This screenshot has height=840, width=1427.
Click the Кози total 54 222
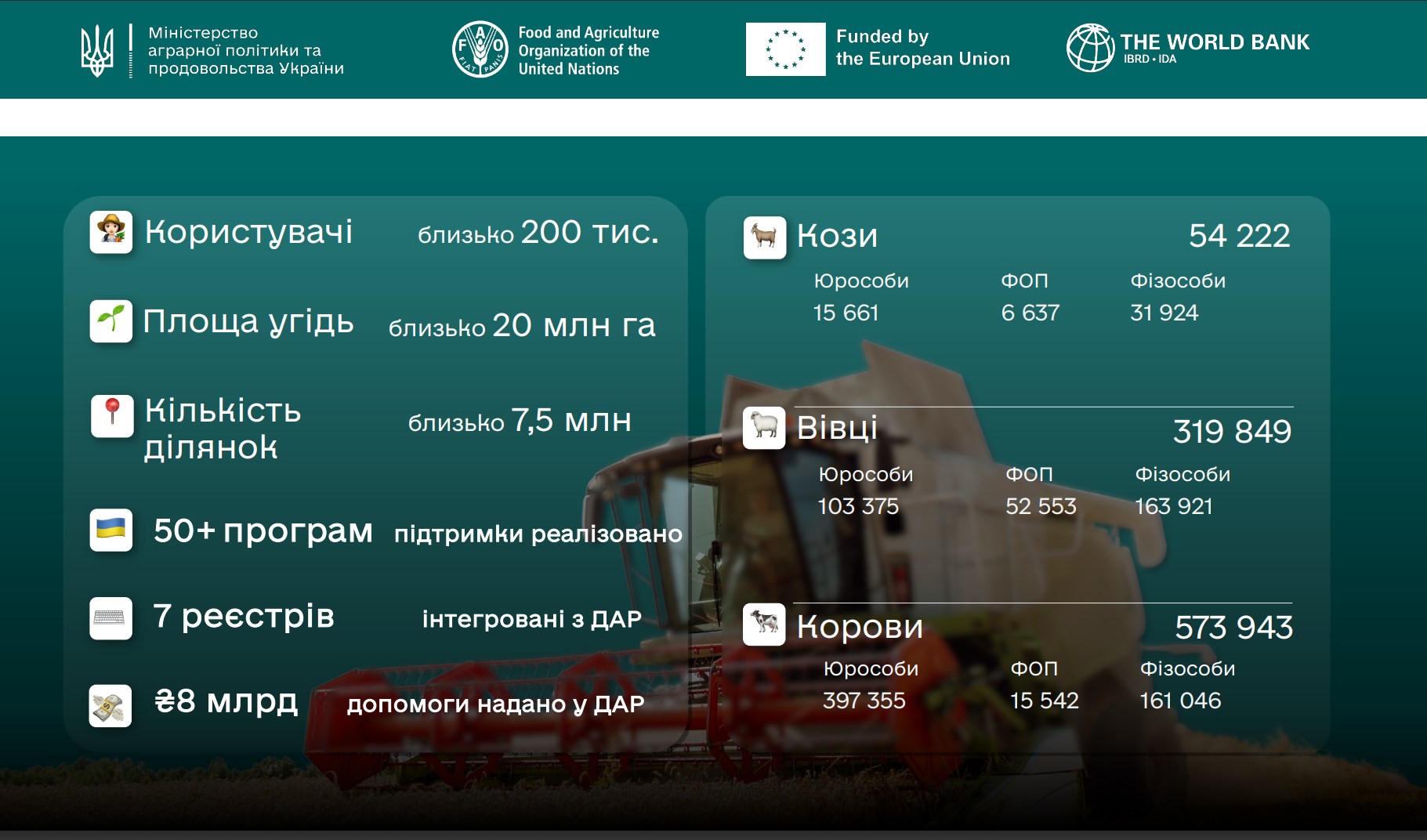pyautogui.click(x=1239, y=236)
